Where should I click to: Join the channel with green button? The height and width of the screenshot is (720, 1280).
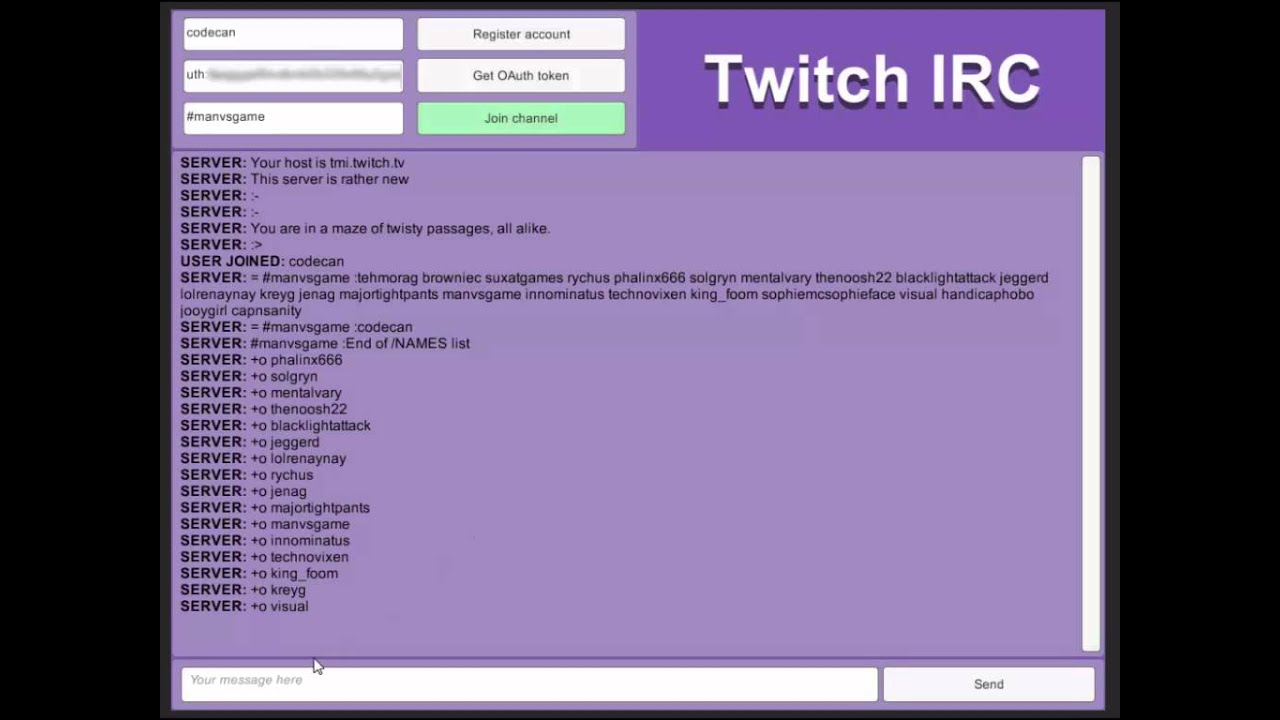point(521,118)
